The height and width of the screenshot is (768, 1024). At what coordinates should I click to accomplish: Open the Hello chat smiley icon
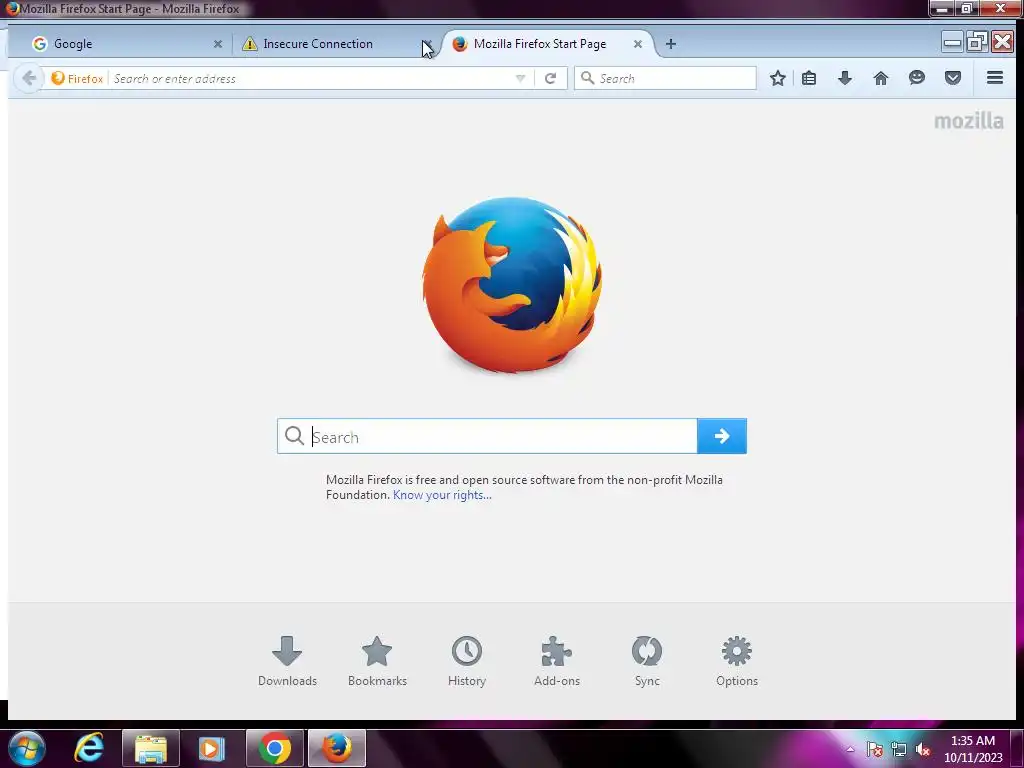[917, 78]
